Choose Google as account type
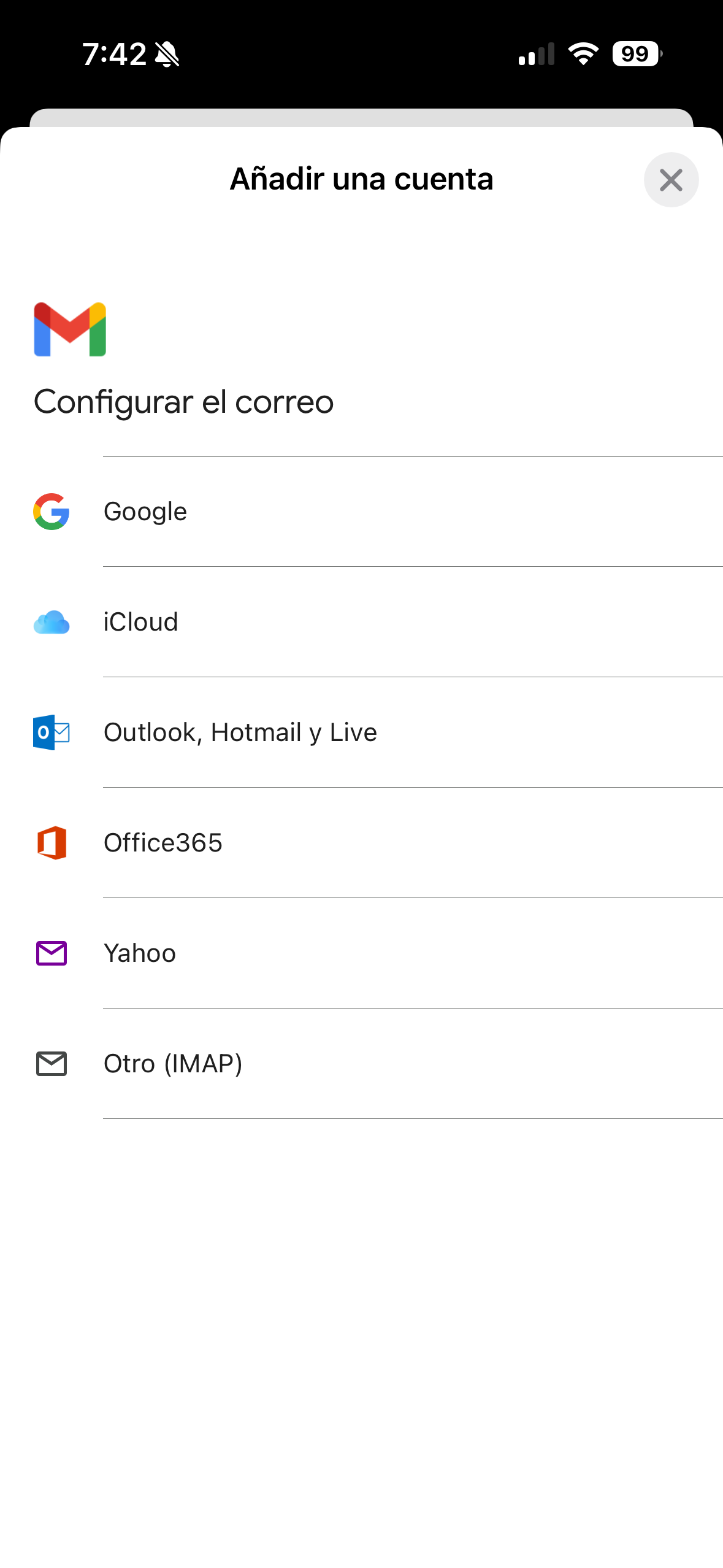The height and width of the screenshot is (1568, 723). point(145,512)
